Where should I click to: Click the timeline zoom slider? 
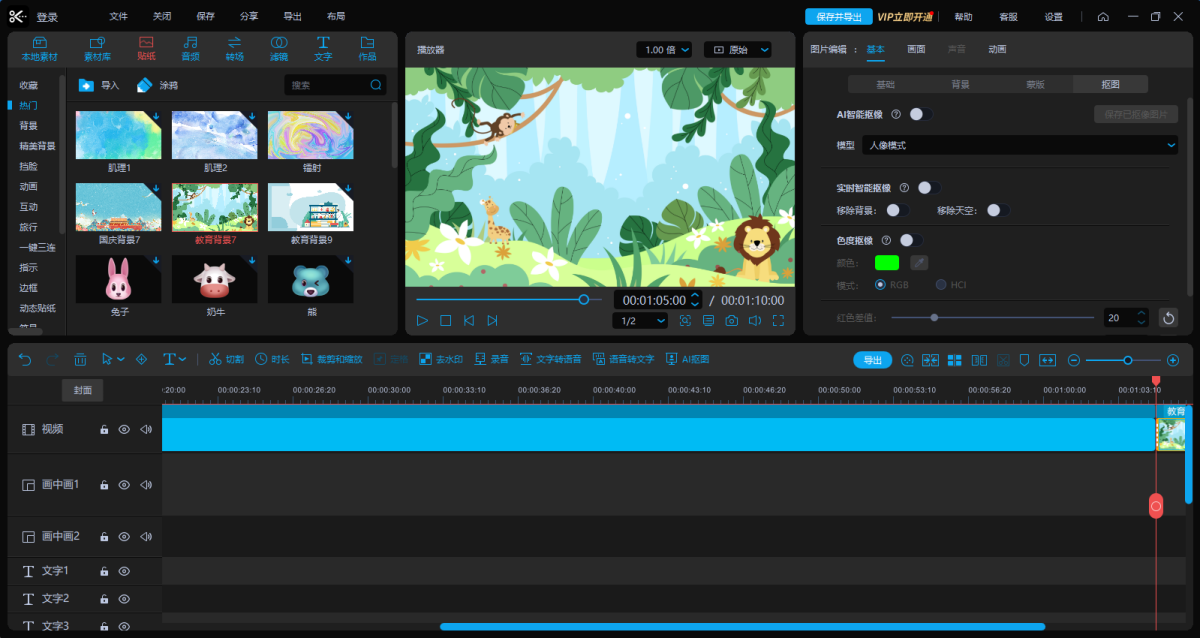pos(1123,360)
